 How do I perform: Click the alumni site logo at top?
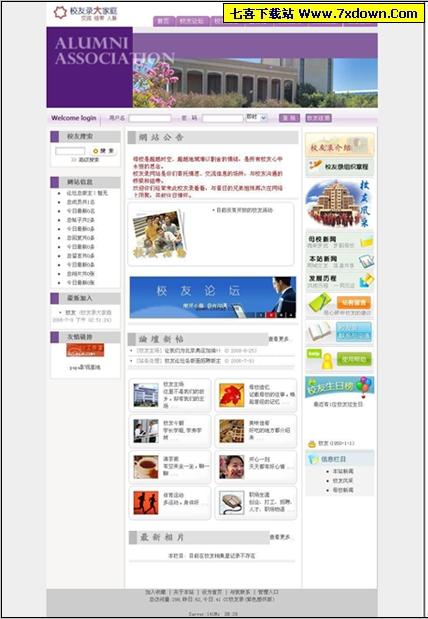[x=86, y=13]
